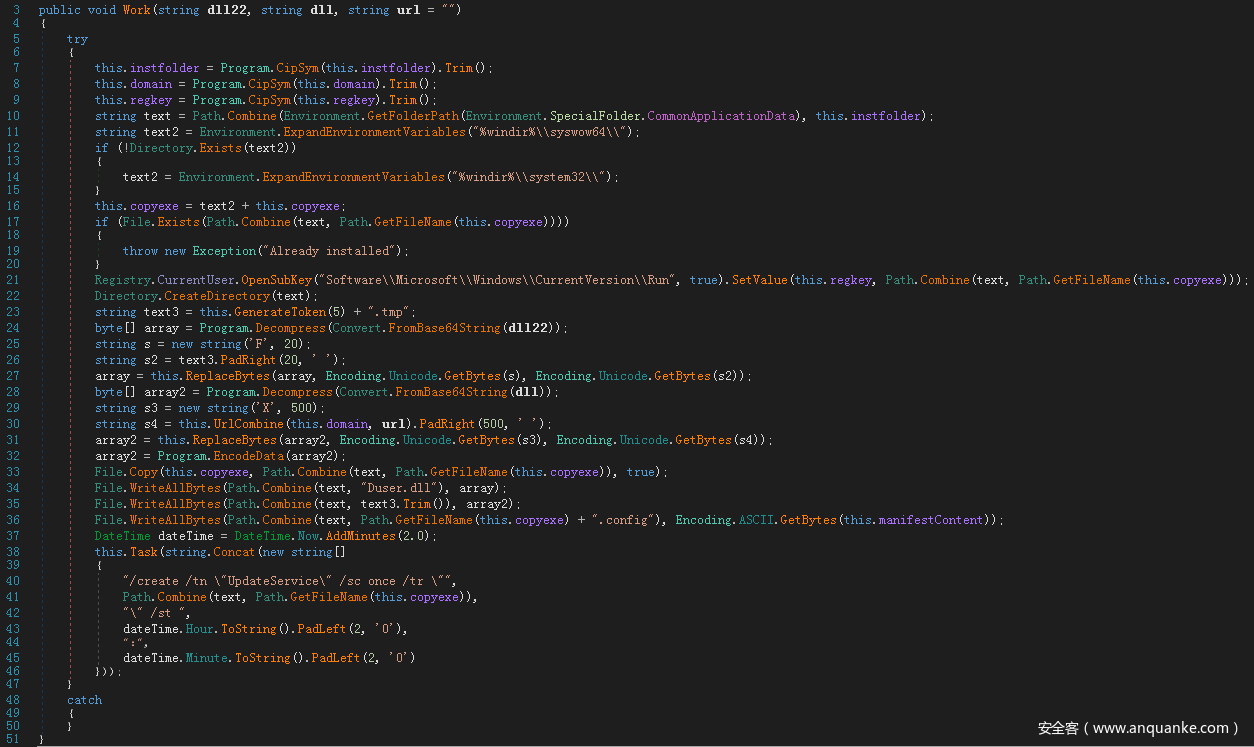This screenshot has height=747, width=1254.
Task: Click the method name "Work" in its declaration
Action: pyautogui.click(x=137, y=10)
